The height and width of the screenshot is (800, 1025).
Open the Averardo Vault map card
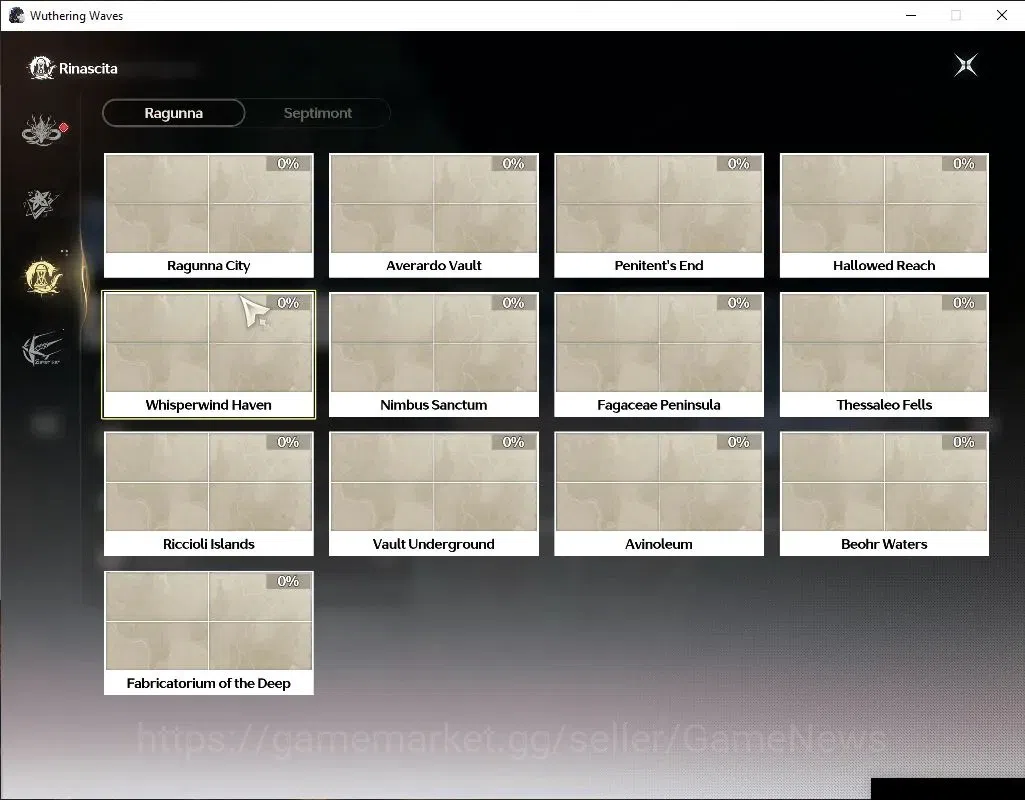pos(434,215)
